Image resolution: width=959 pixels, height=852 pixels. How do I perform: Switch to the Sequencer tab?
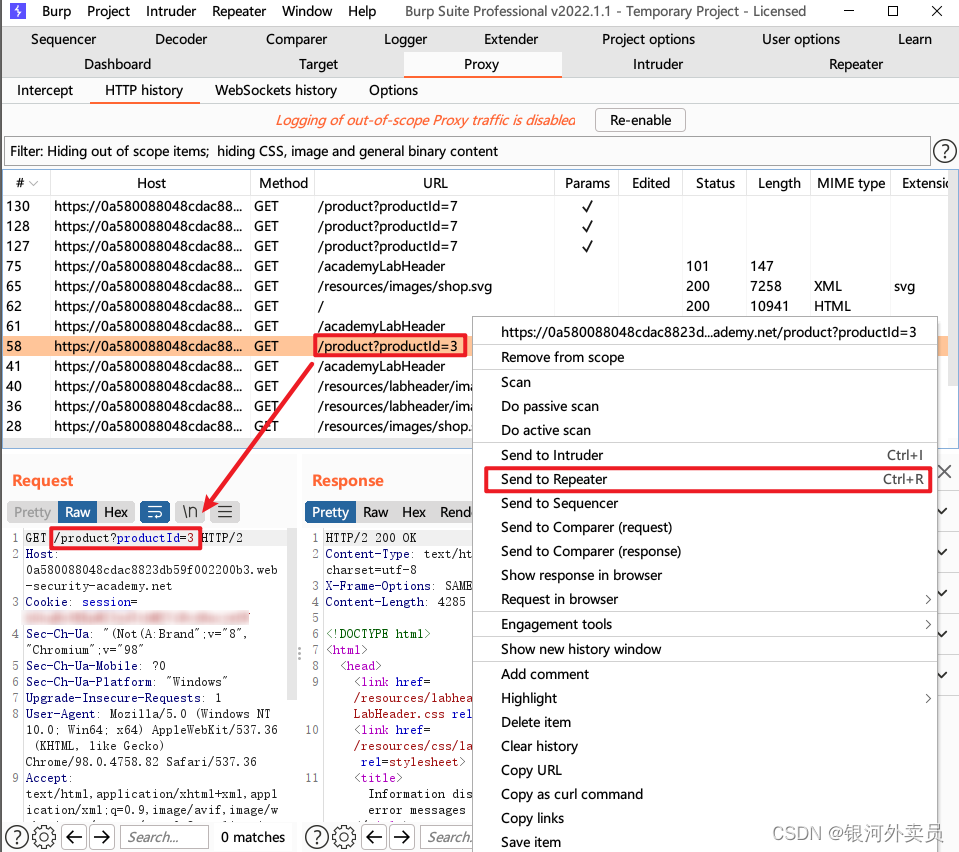[x=64, y=39]
